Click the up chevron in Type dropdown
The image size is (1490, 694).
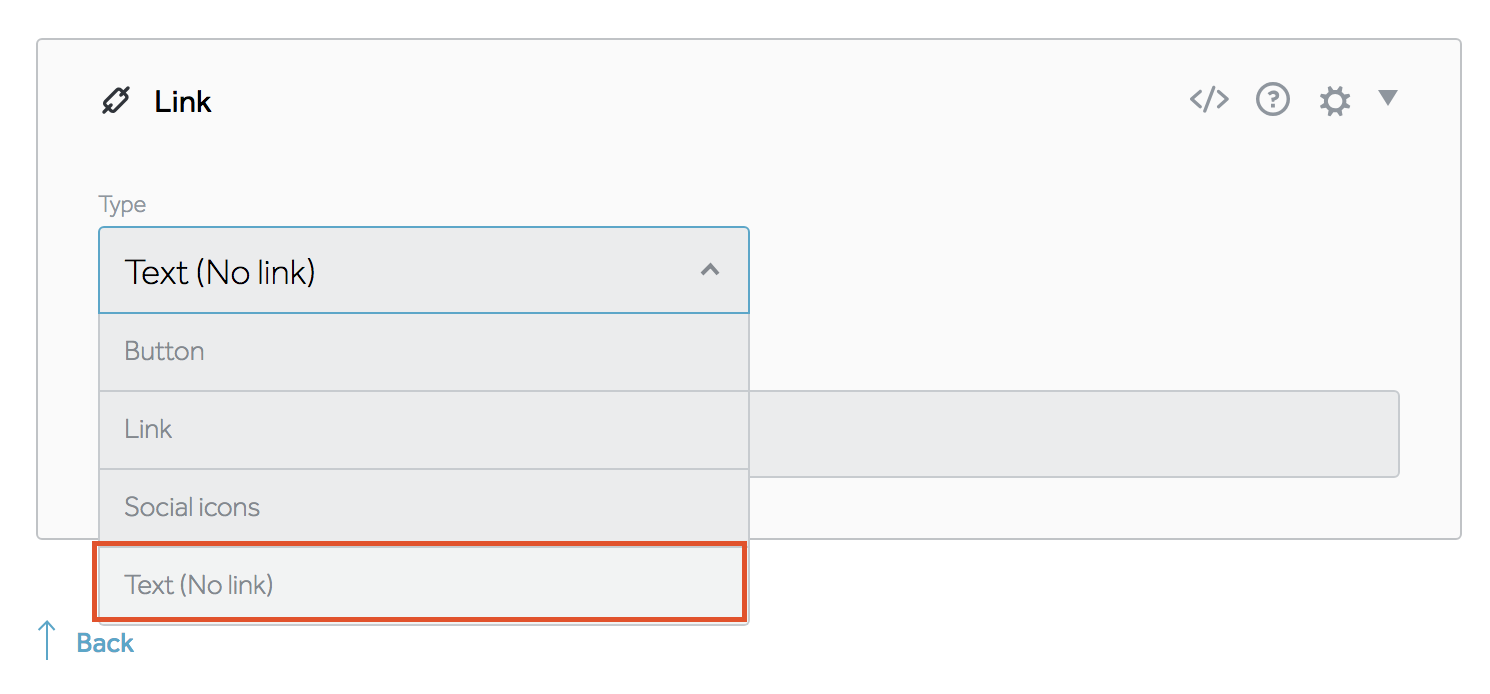[710, 270]
